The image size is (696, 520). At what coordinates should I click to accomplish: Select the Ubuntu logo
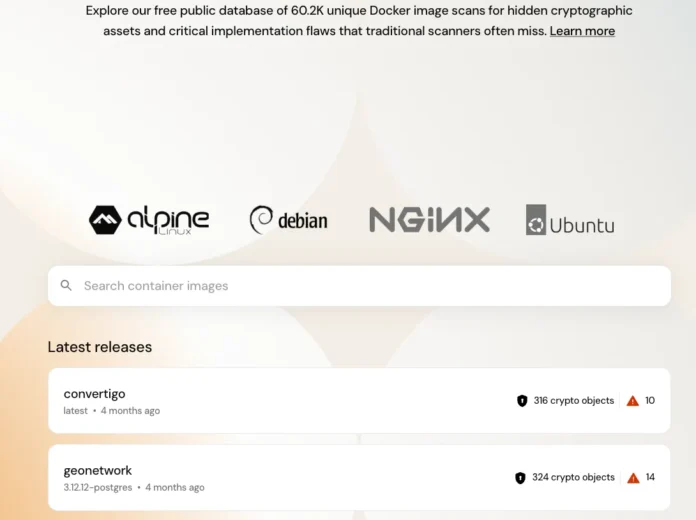click(570, 220)
